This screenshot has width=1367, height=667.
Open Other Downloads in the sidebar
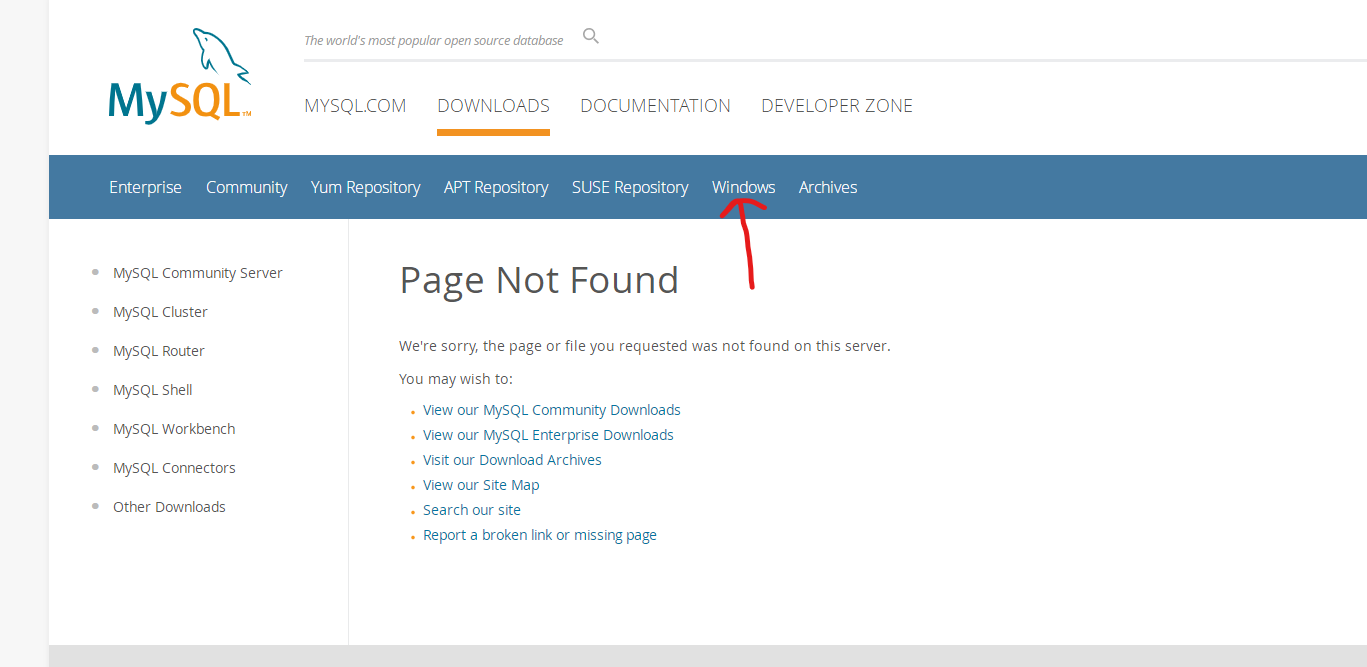coord(169,507)
